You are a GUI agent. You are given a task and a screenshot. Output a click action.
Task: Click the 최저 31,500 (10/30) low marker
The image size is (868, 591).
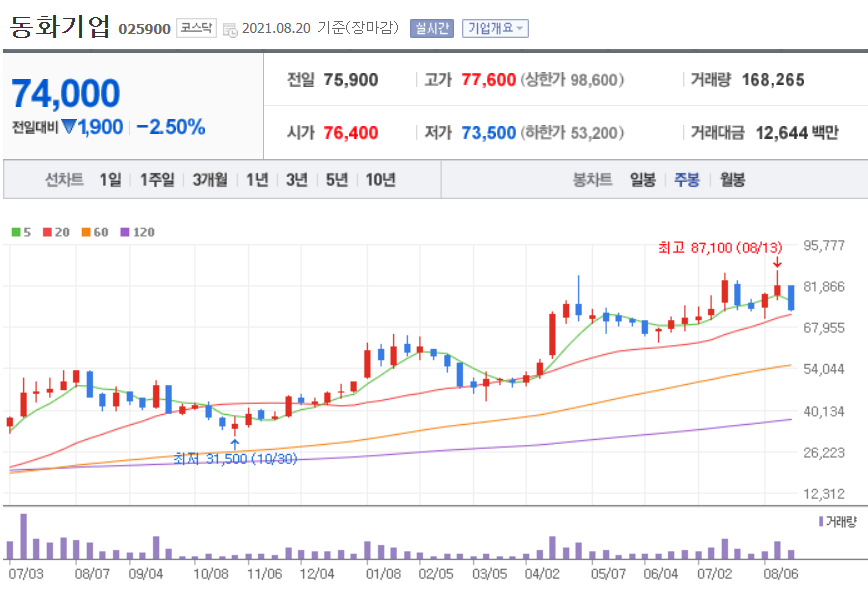235,459
